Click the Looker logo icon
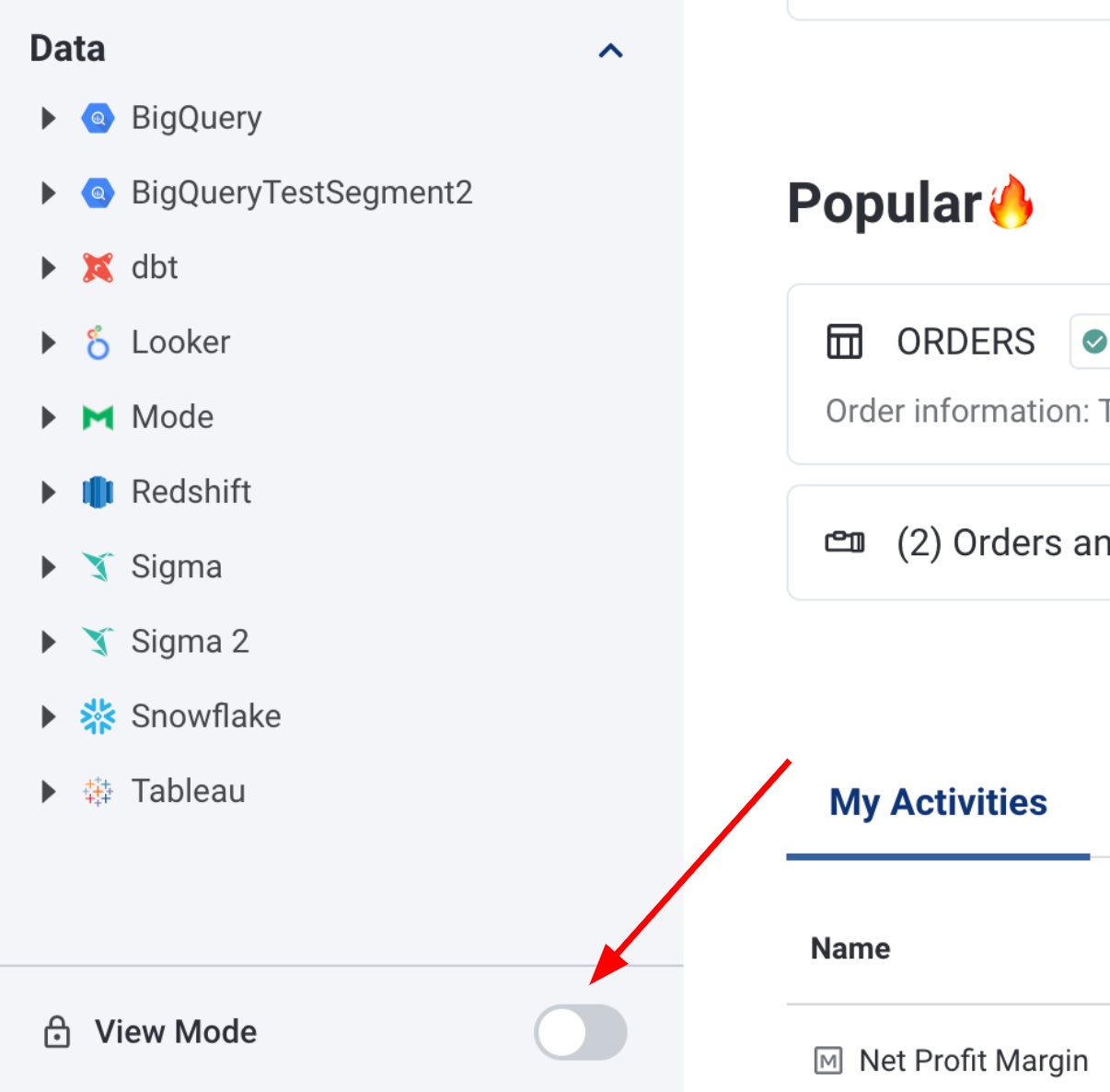Image resolution: width=1110 pixels, height=1092 pixels. tap(98, 343)
